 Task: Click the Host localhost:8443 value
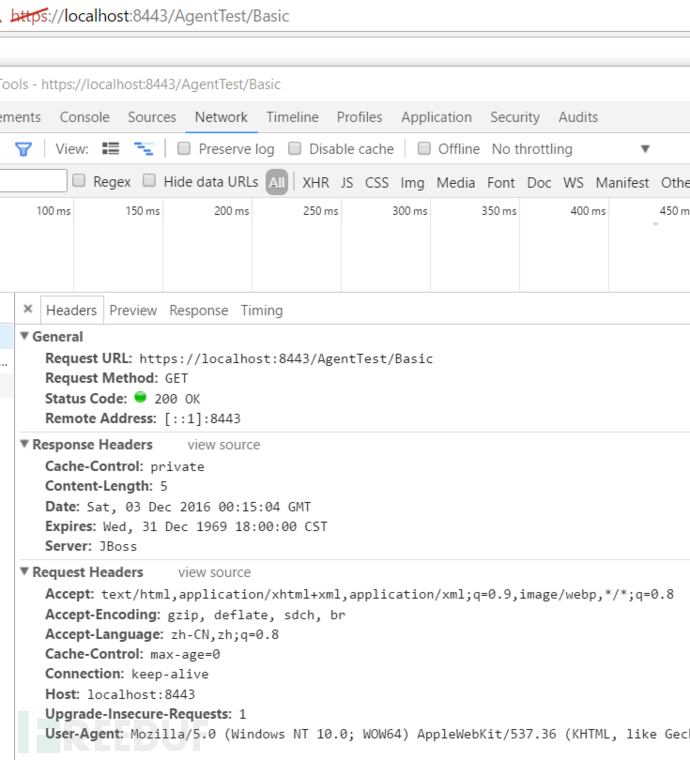click(x=141, y=694)
